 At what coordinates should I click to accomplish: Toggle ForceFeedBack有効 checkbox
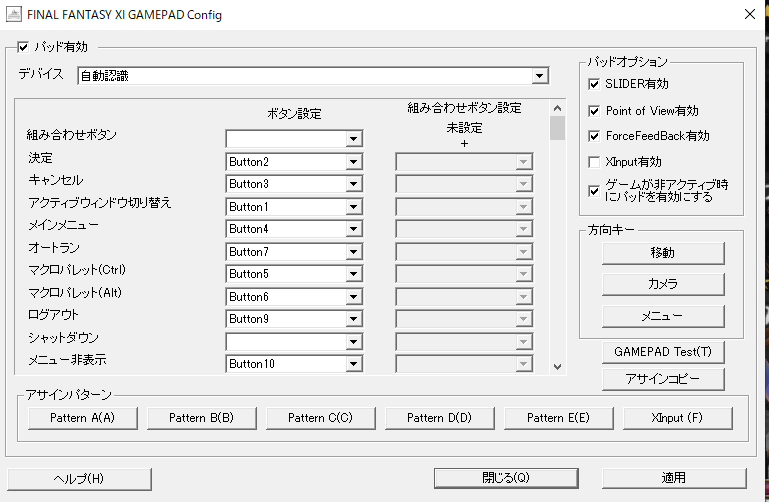click(x=595, y=136)
